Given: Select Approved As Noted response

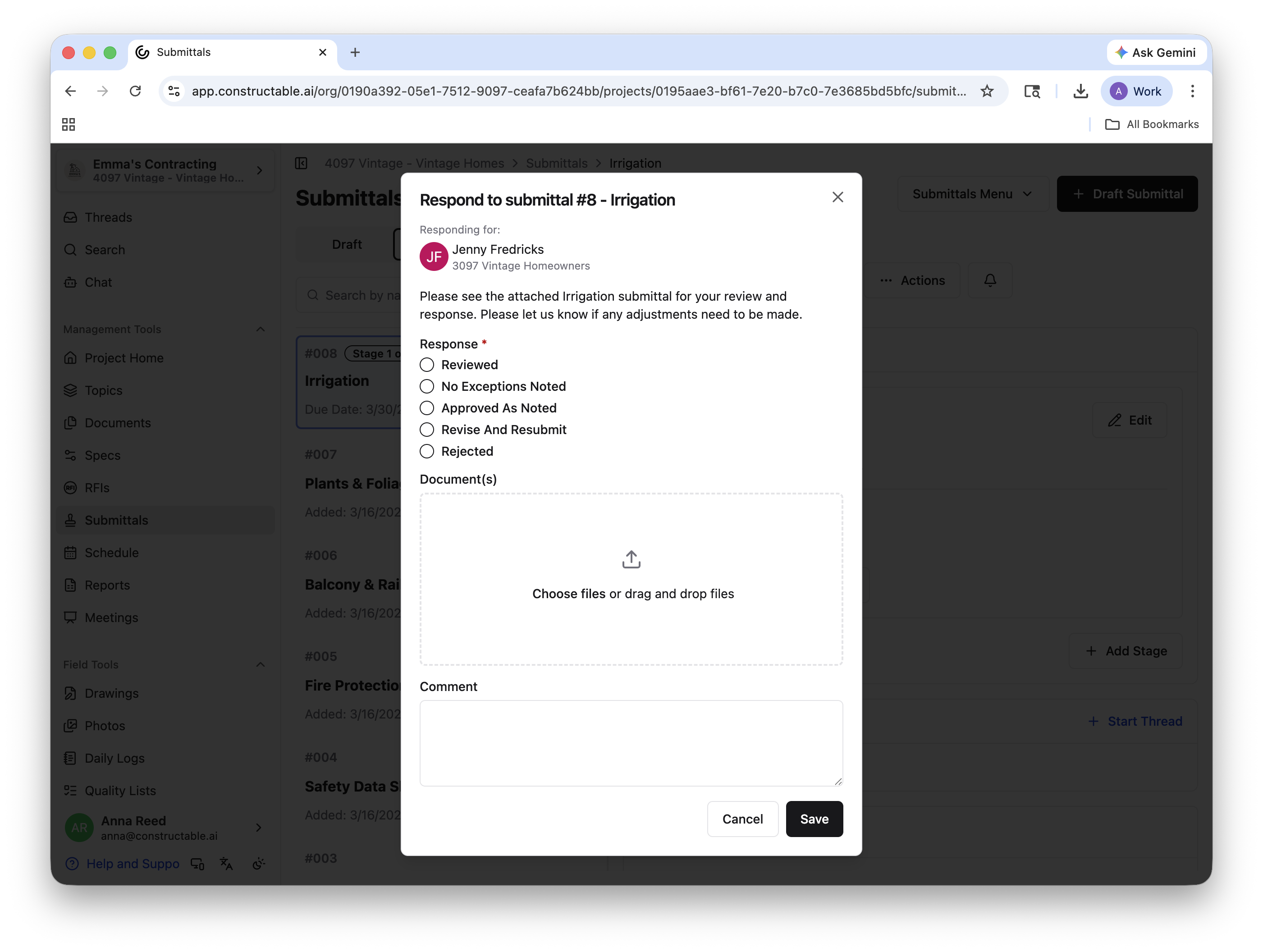Looking at the screenshot, I should coord(426,408).
